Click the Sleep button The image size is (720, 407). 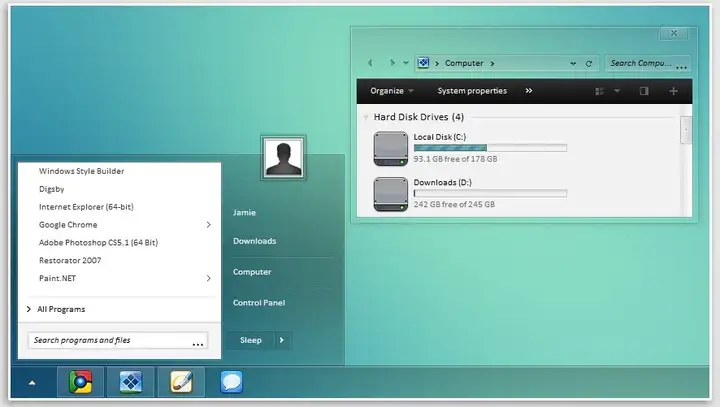(x=251, y=340)
